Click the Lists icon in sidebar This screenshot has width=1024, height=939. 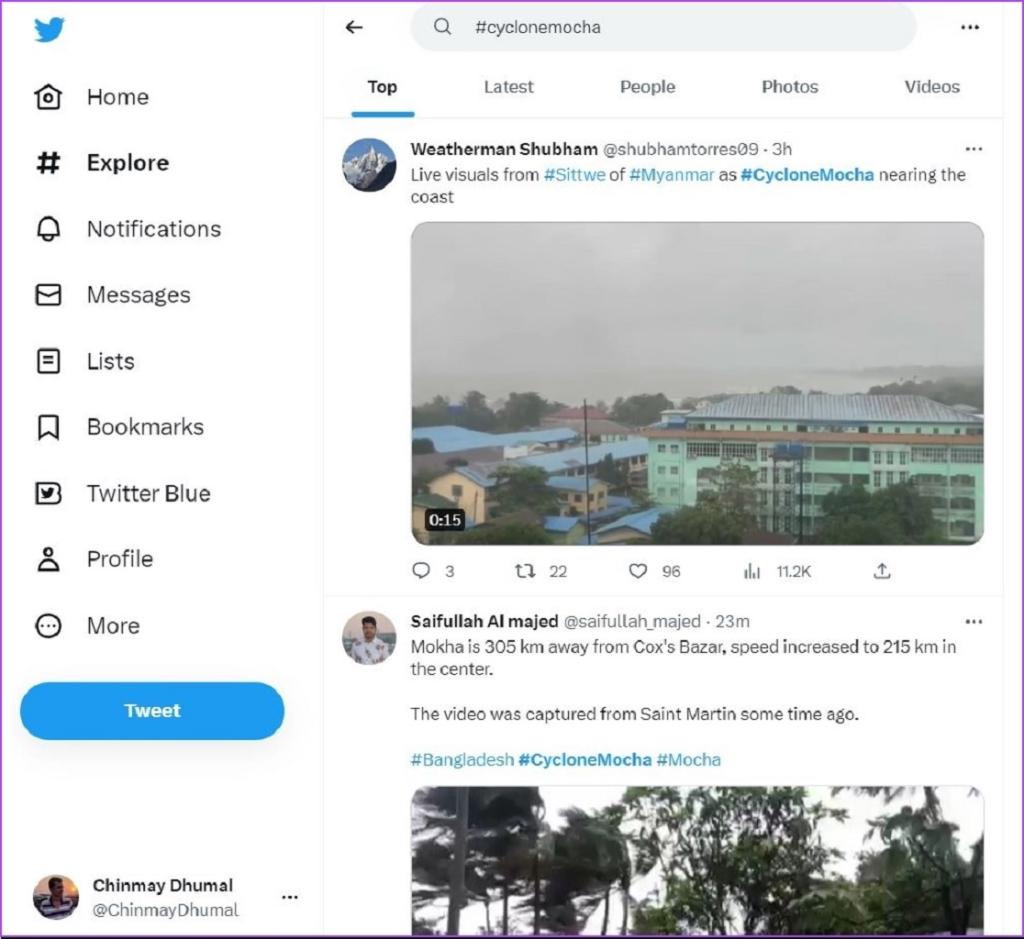48,361
